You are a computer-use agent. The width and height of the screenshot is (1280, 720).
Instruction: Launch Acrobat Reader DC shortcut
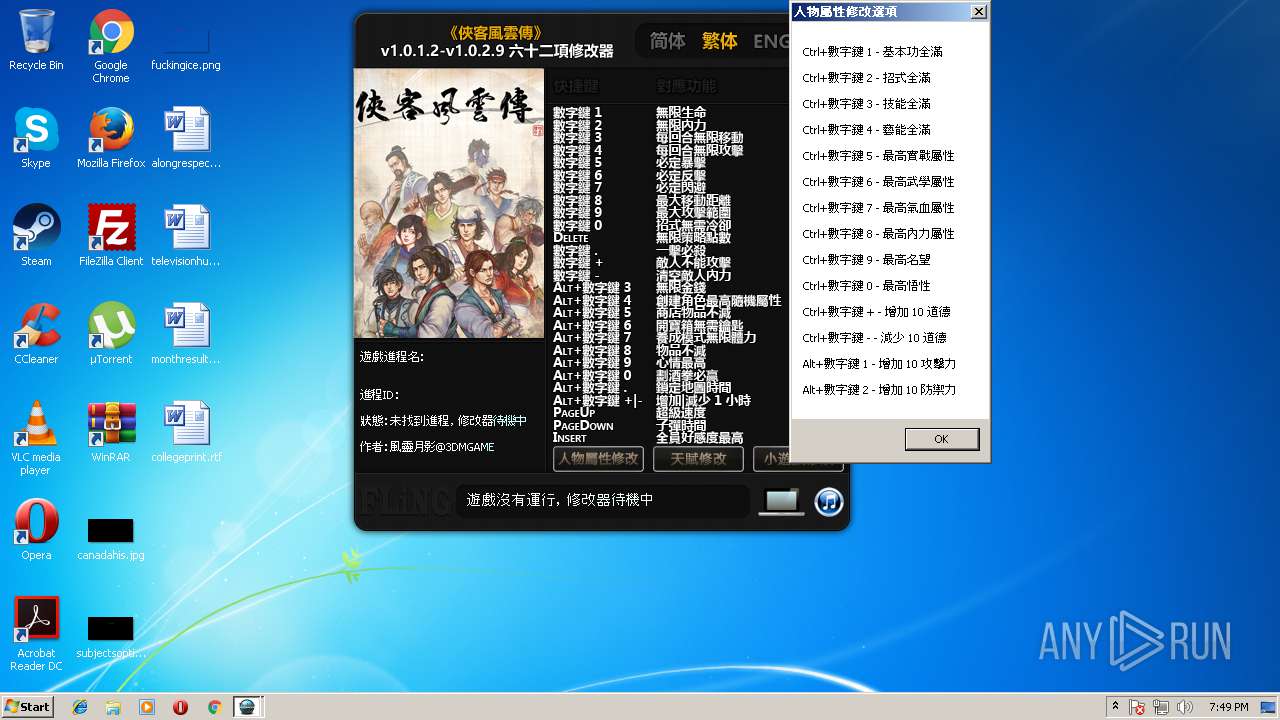(x=36, y=634)
